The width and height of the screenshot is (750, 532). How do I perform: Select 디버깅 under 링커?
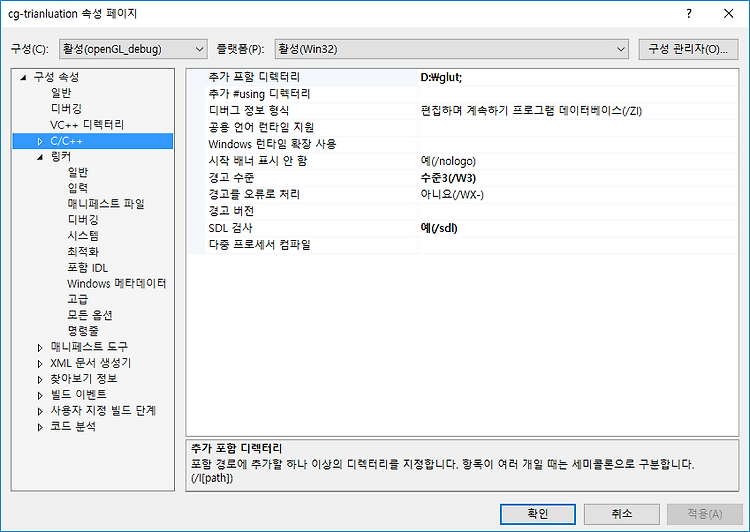[83, 220]
